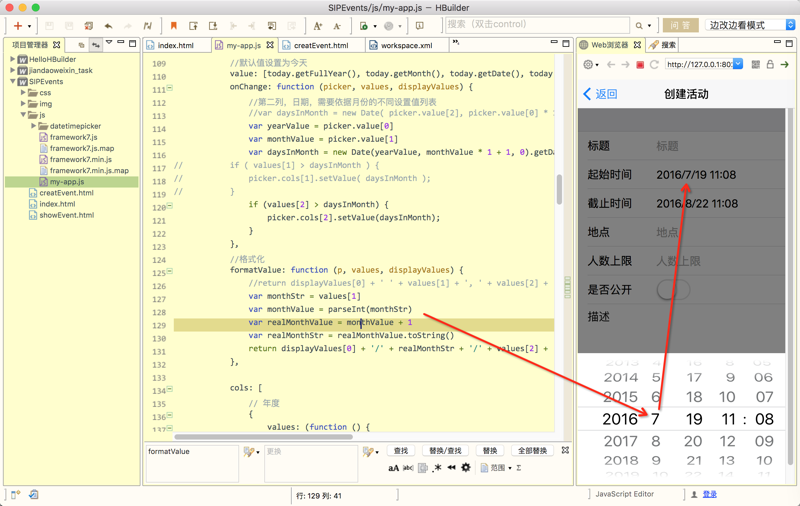Expand the HelloHBuilder project
The width and height of the screenshot is (800, 506).
click(x=13, y=59)
